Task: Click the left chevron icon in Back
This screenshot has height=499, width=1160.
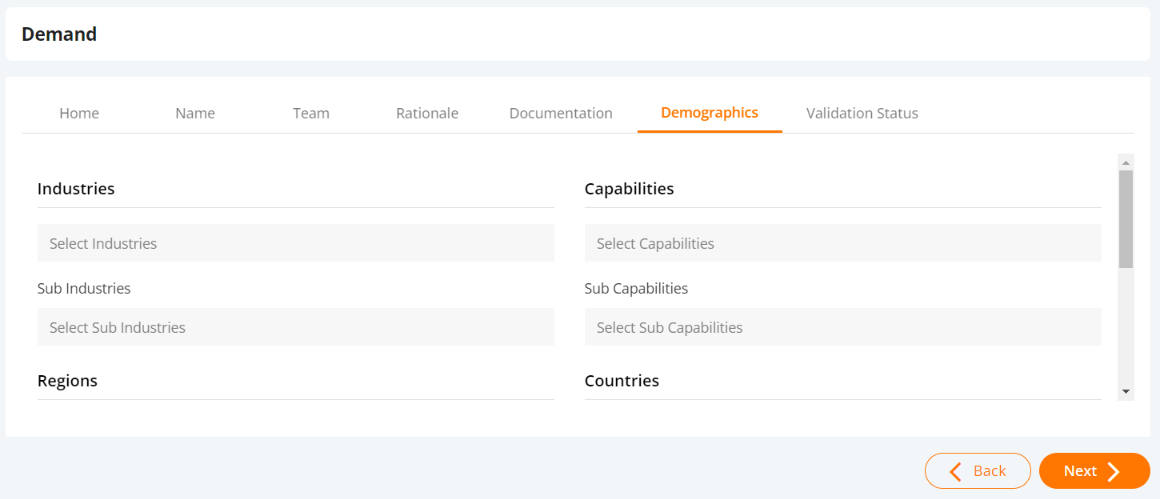Action: point(955,472)
